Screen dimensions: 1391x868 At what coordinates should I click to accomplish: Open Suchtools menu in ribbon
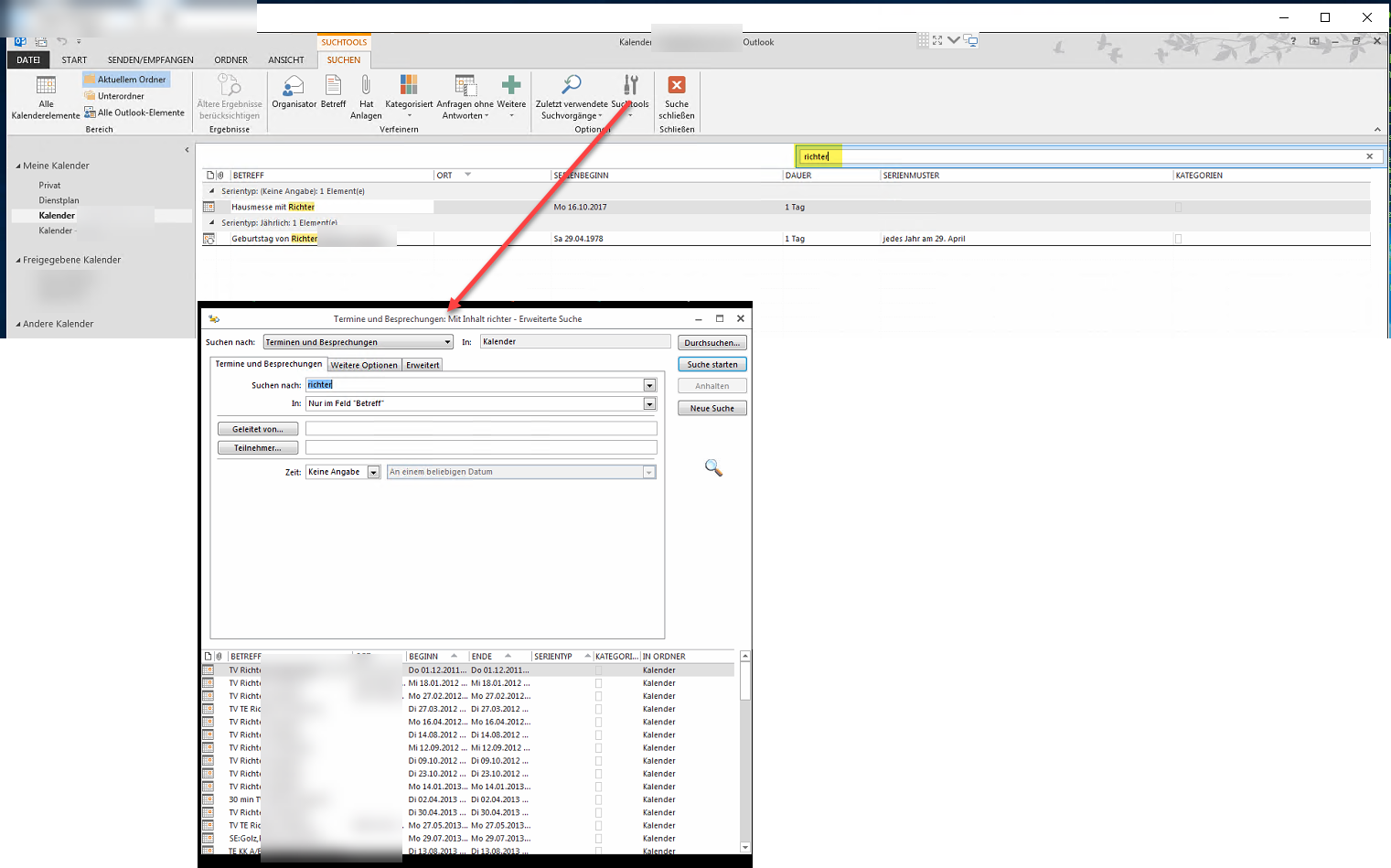click(x=630, y=97)
